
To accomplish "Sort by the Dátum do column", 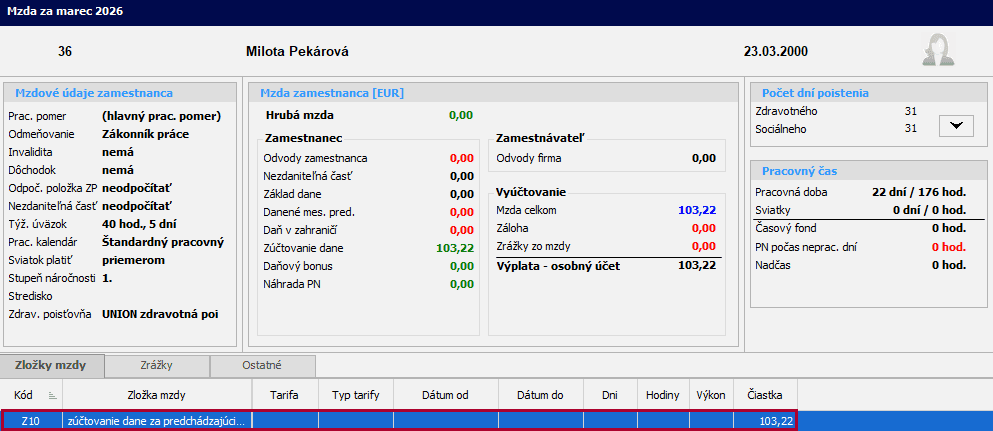I will [540, 395].
